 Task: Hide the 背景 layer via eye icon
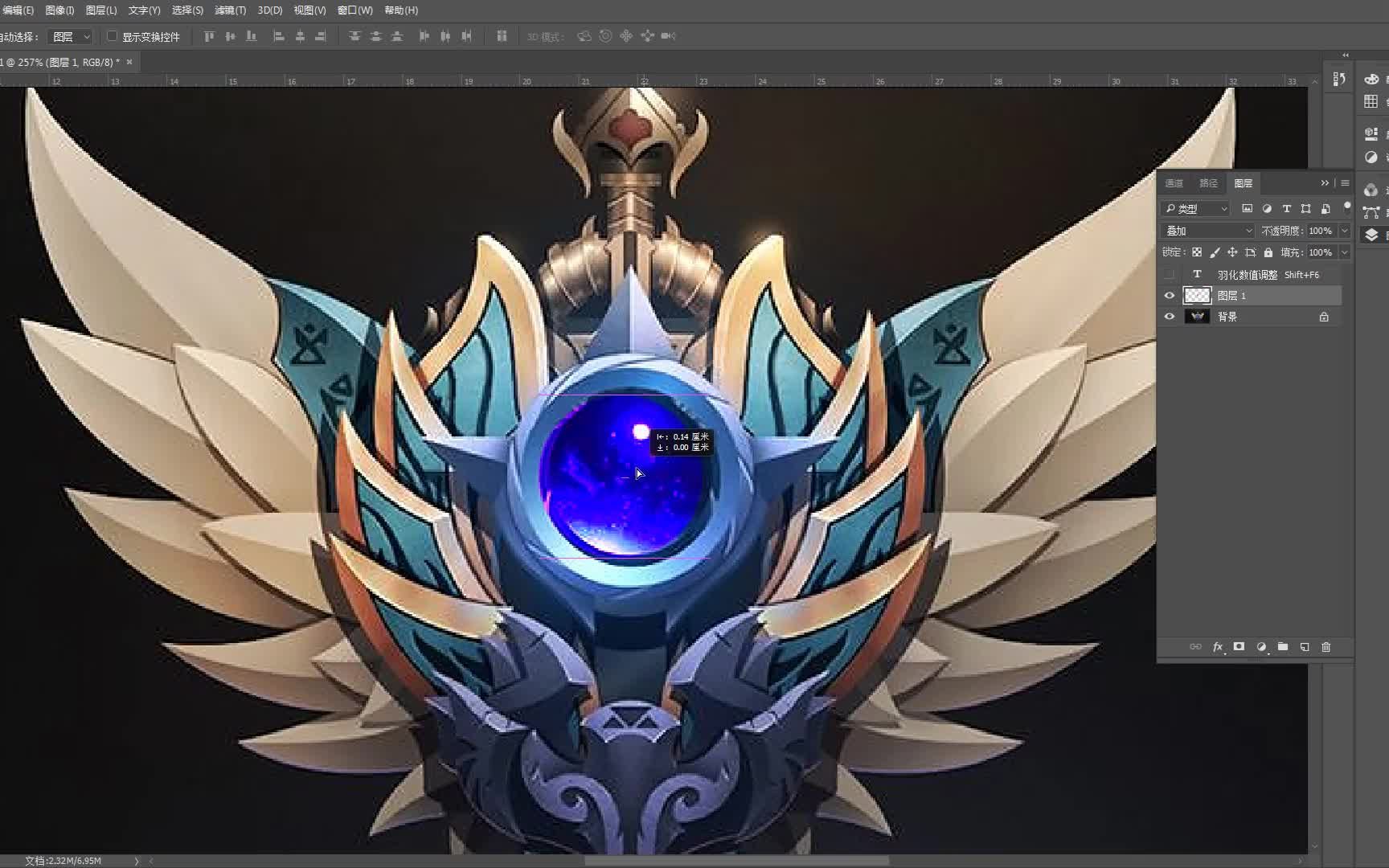tap(1170, 317)
